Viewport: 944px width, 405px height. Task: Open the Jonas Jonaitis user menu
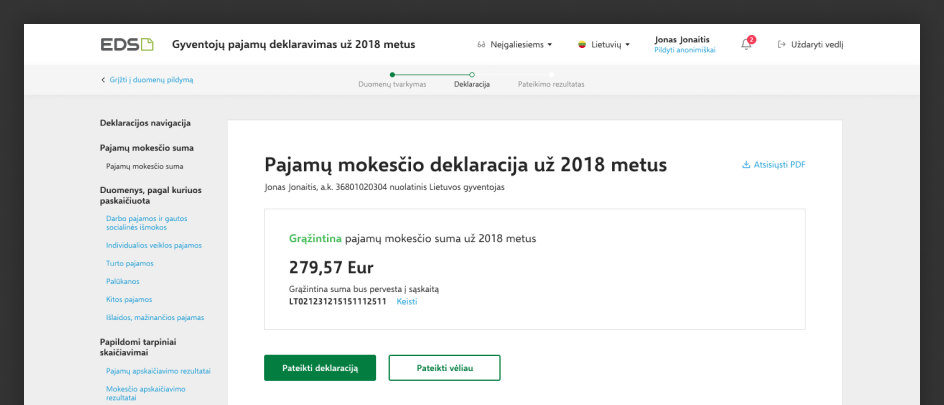click(x=682, y=40)
